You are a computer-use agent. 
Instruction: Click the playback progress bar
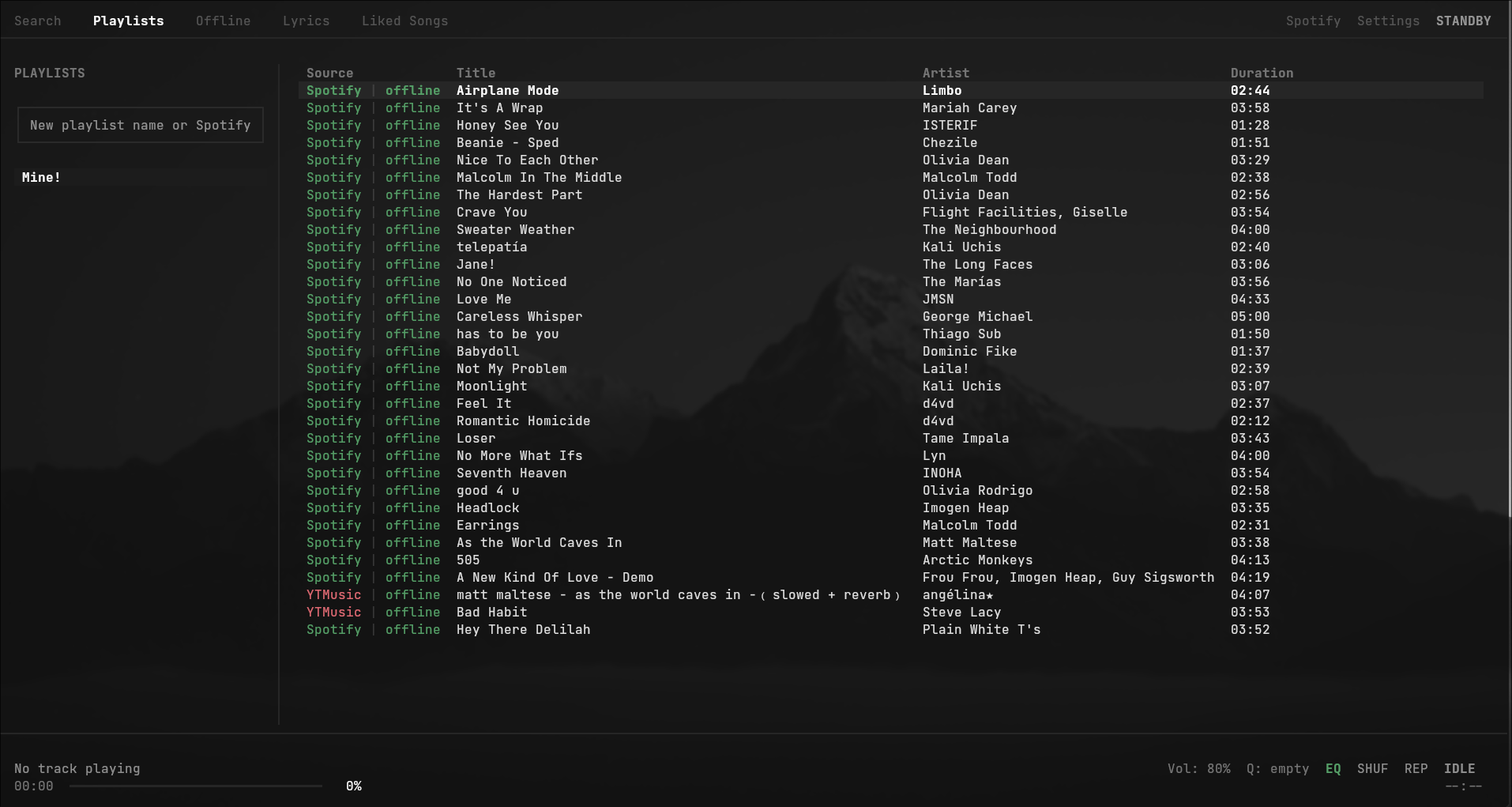196,786
